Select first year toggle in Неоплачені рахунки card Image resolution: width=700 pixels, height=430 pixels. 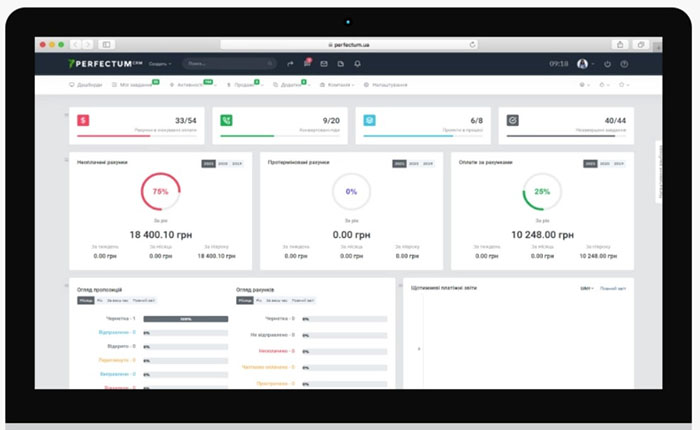pos(208,163)
